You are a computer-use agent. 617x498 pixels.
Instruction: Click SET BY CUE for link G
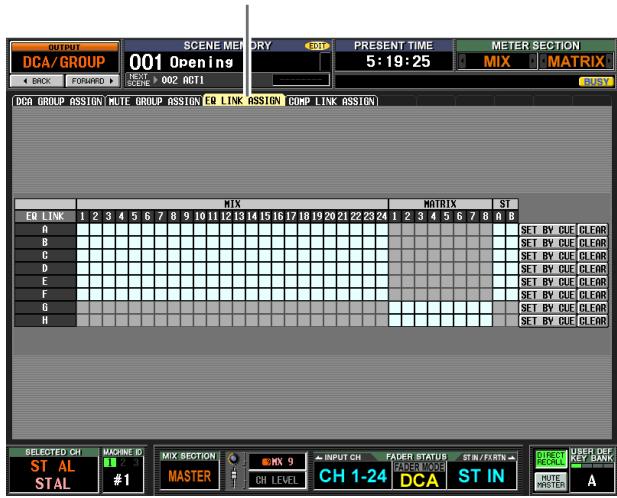point(547,308)
